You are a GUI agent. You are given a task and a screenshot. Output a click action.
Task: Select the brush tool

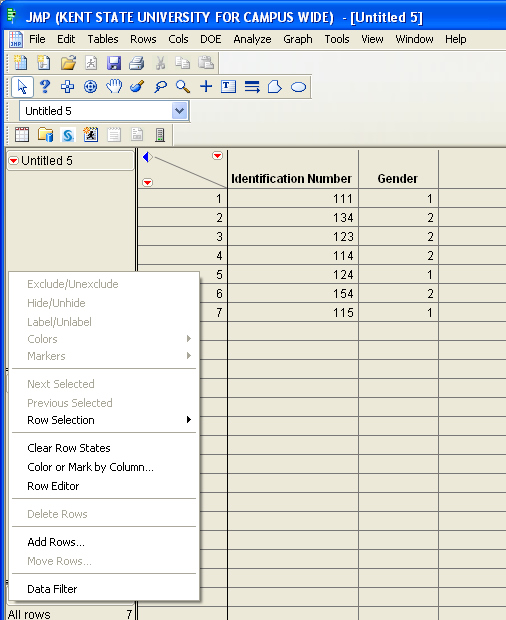[x=137, y=87]
